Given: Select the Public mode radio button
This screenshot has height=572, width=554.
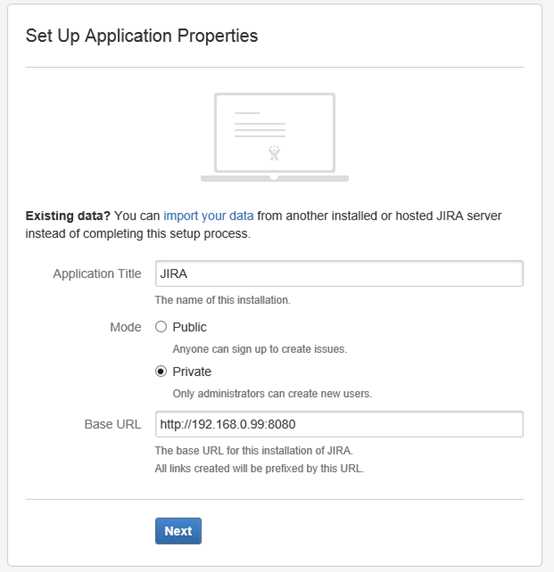Looking at the screenshot, I should click(x=161, y=326).
